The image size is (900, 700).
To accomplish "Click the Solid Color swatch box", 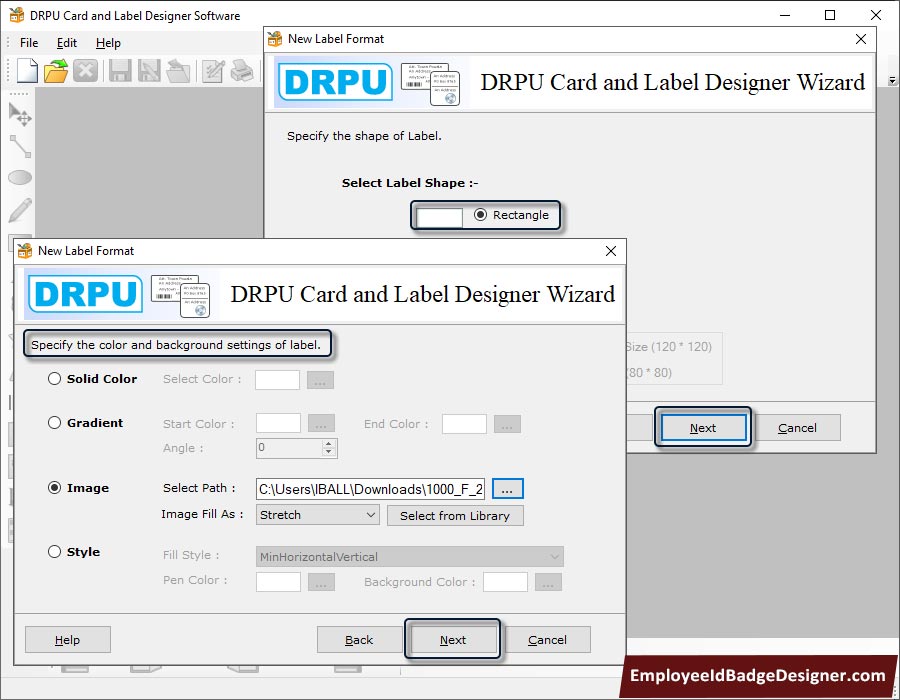I will pyautogui.click(x=277, y=380).
